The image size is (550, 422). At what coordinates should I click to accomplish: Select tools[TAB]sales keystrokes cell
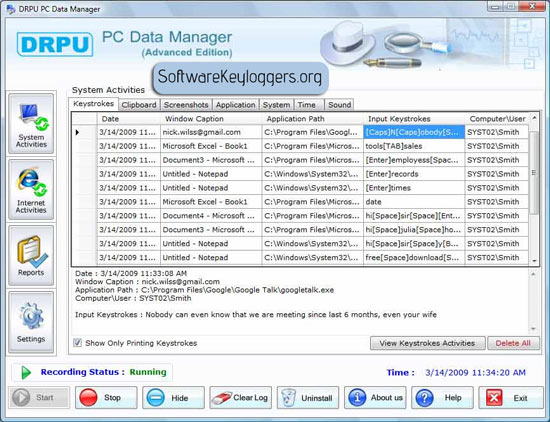click(x=414, y=146)
